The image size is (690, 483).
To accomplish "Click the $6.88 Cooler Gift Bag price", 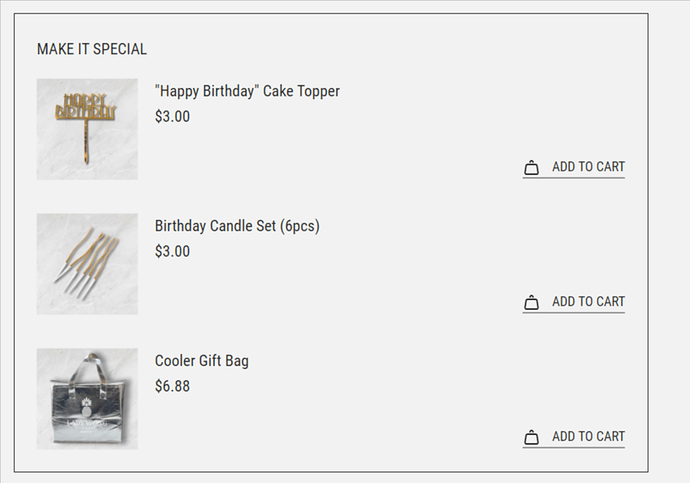I will point(172,386).
